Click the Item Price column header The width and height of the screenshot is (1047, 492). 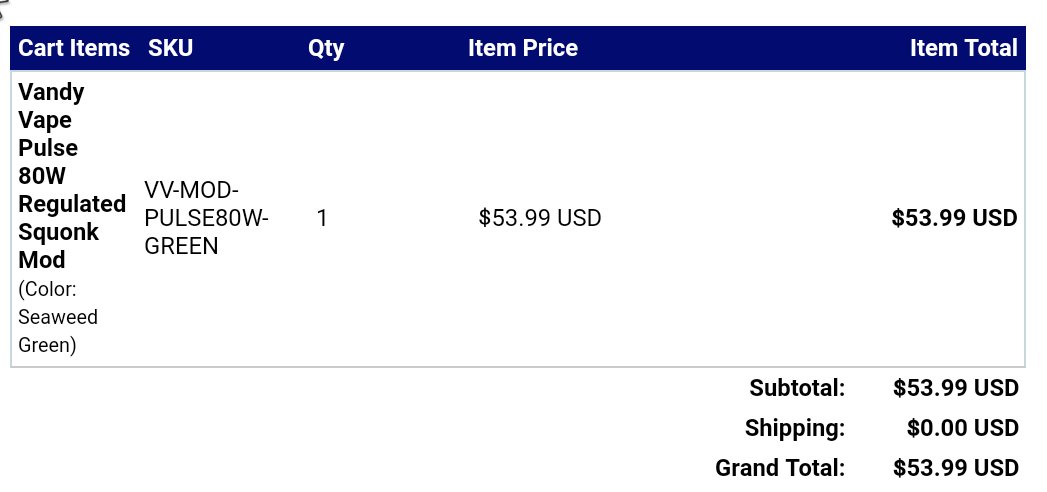(523, 48)
